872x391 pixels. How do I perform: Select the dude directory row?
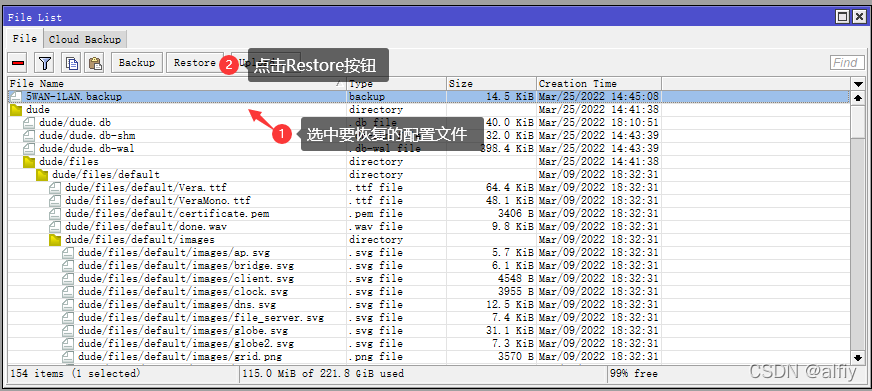point(429,110)
